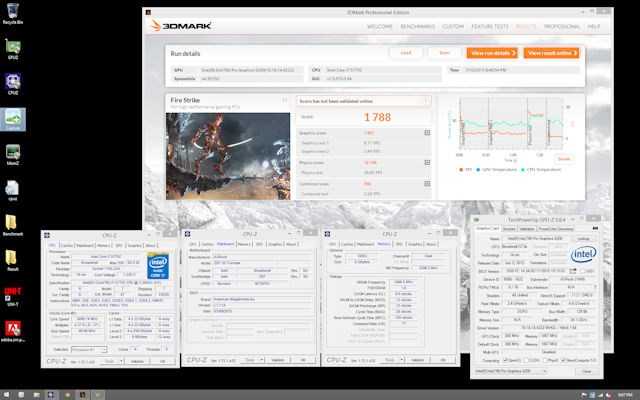
Task: Toggle the DirectCompute 5.0 checkbox in GPU-Z
Action: (x=564, y=360)
